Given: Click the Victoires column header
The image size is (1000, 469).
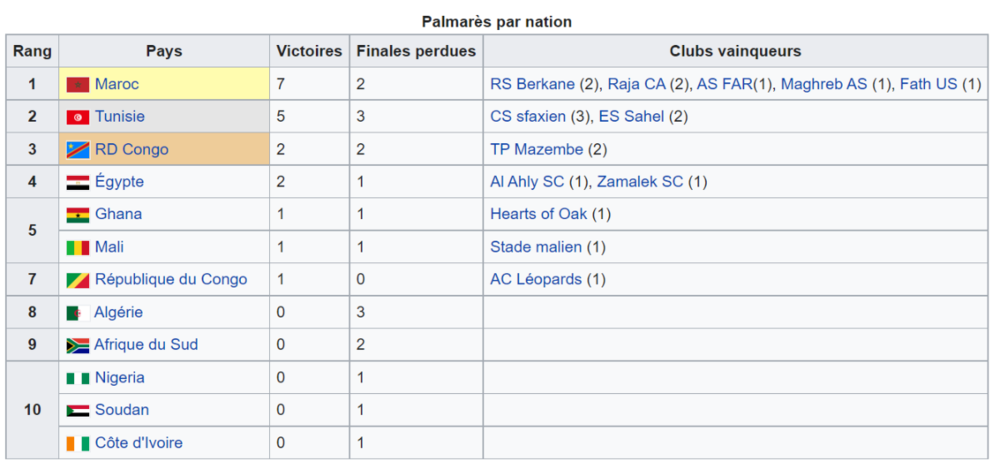Looking at the screenshot, I should point(309,51).
